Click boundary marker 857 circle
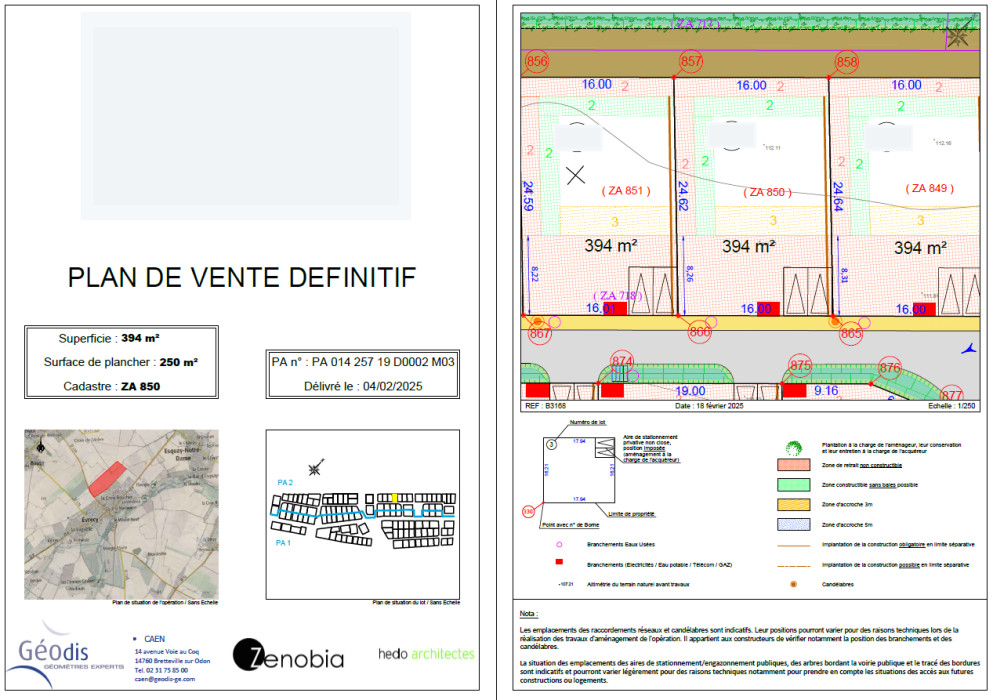Viewport: 993px width, 700px height. click(x=690, y=62)
